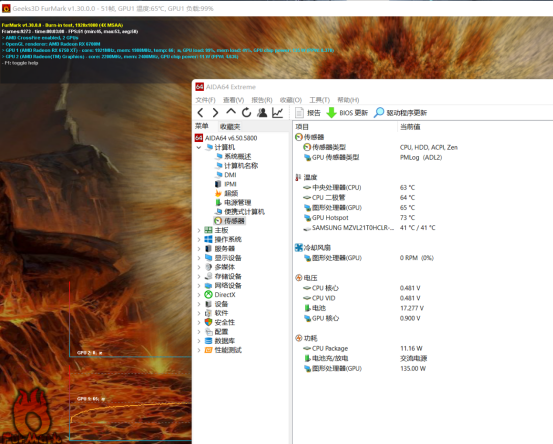Switch to the 收藏夹 tab
This screenshot has height=444, width=553.
(230, 127)
